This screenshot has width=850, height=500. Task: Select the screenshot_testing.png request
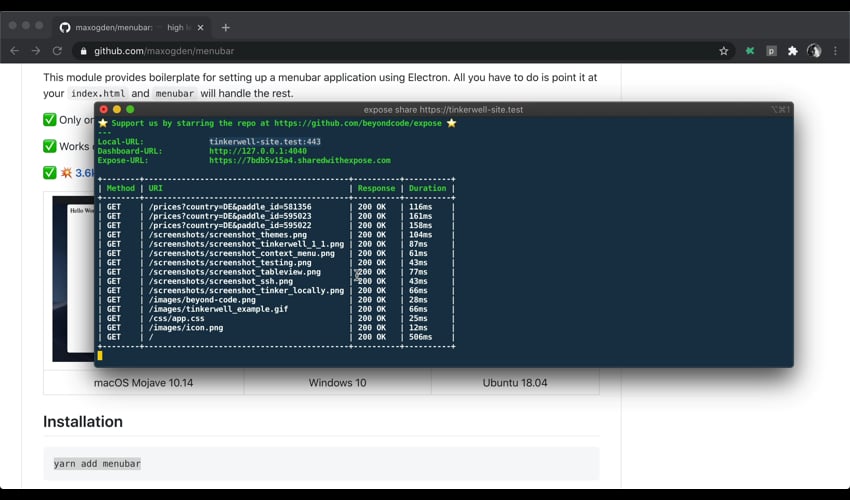[276, 262]
